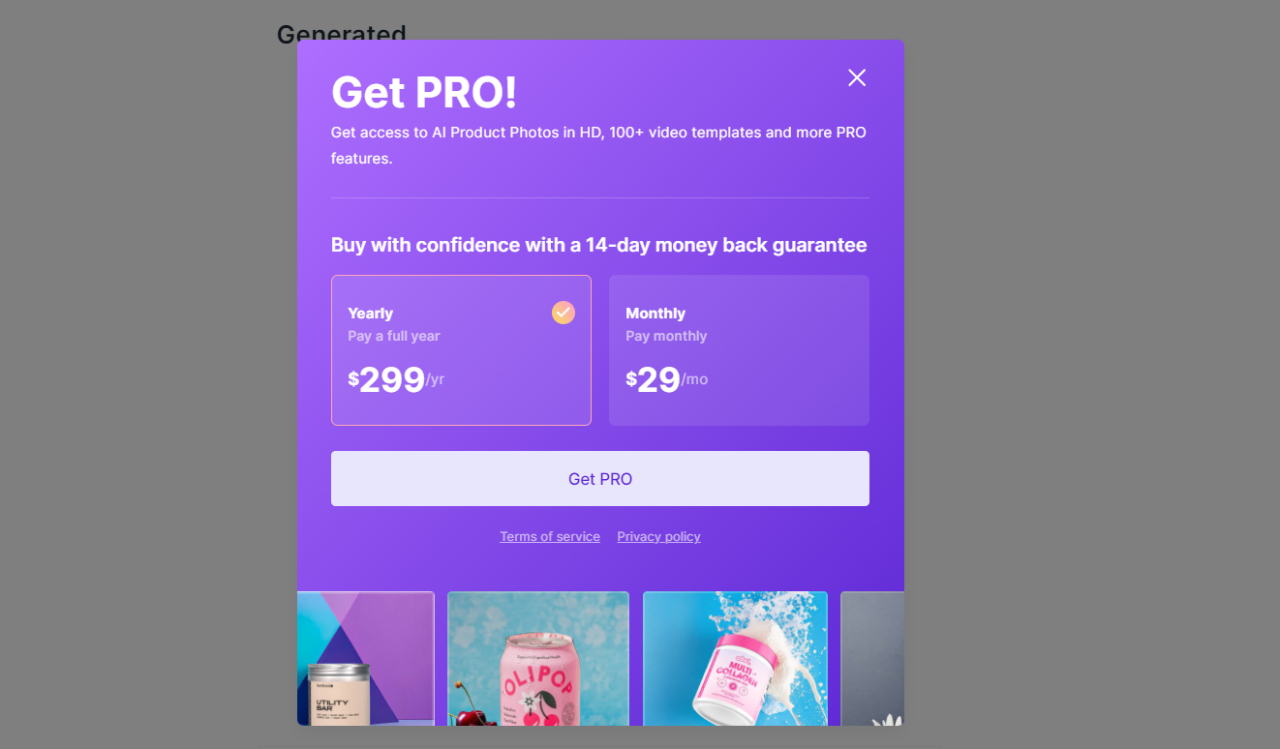Click the Get PRO button
Viewport: 1280px width, 749px height.
[x=600, y=478]
